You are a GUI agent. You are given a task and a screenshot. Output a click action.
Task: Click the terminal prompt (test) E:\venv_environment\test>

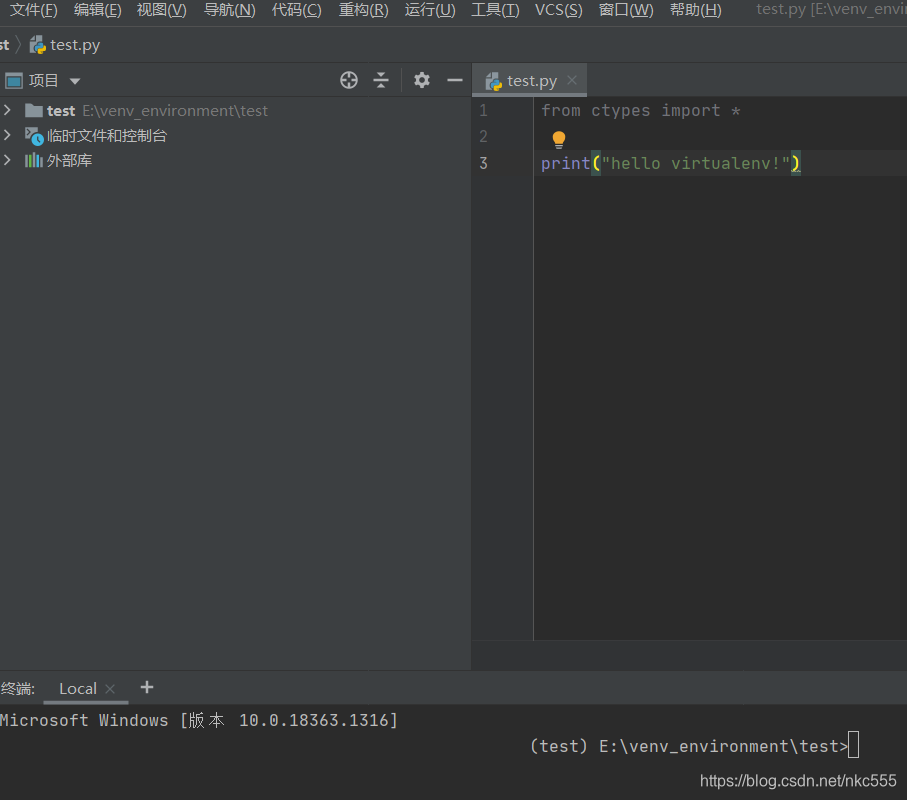click(689, 746)
